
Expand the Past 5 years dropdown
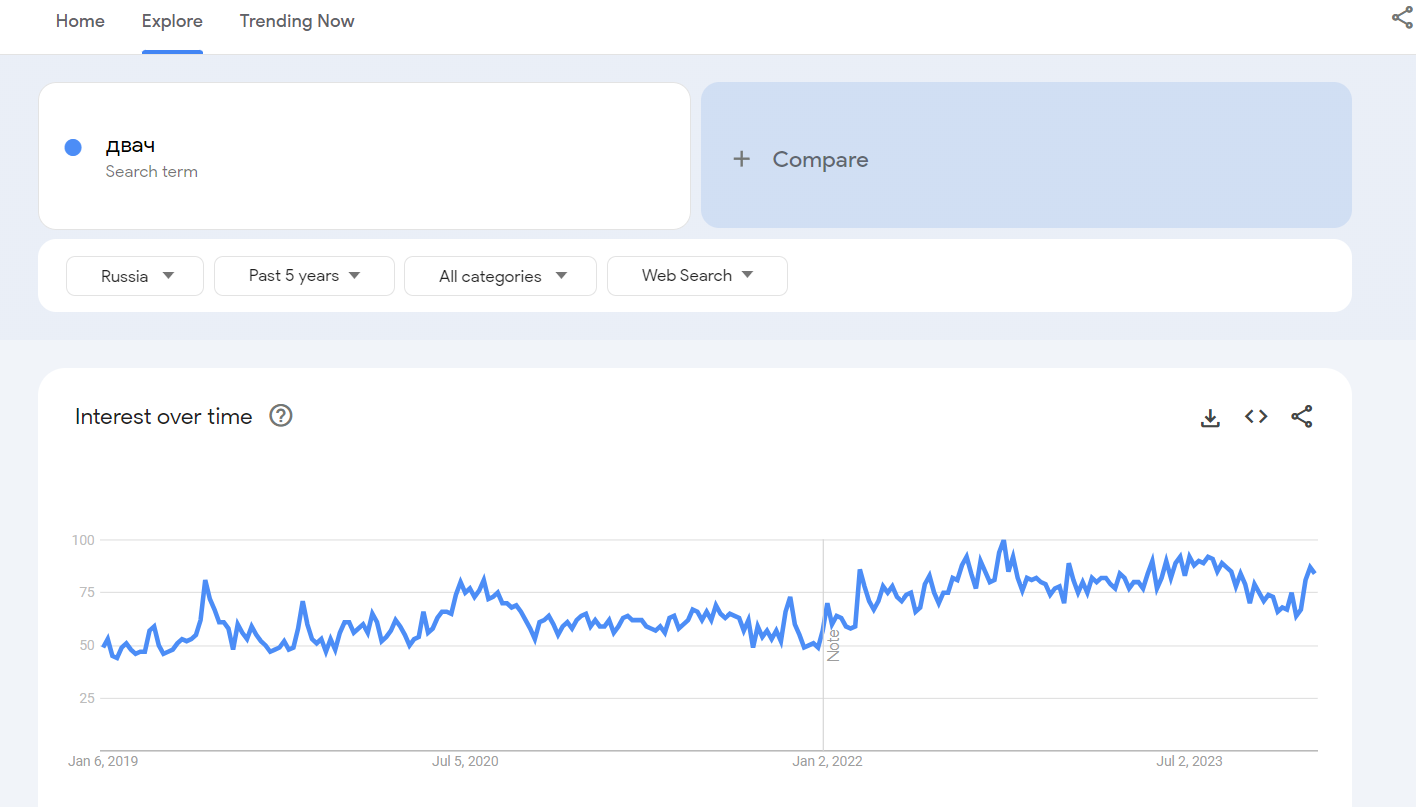(304, 276)
